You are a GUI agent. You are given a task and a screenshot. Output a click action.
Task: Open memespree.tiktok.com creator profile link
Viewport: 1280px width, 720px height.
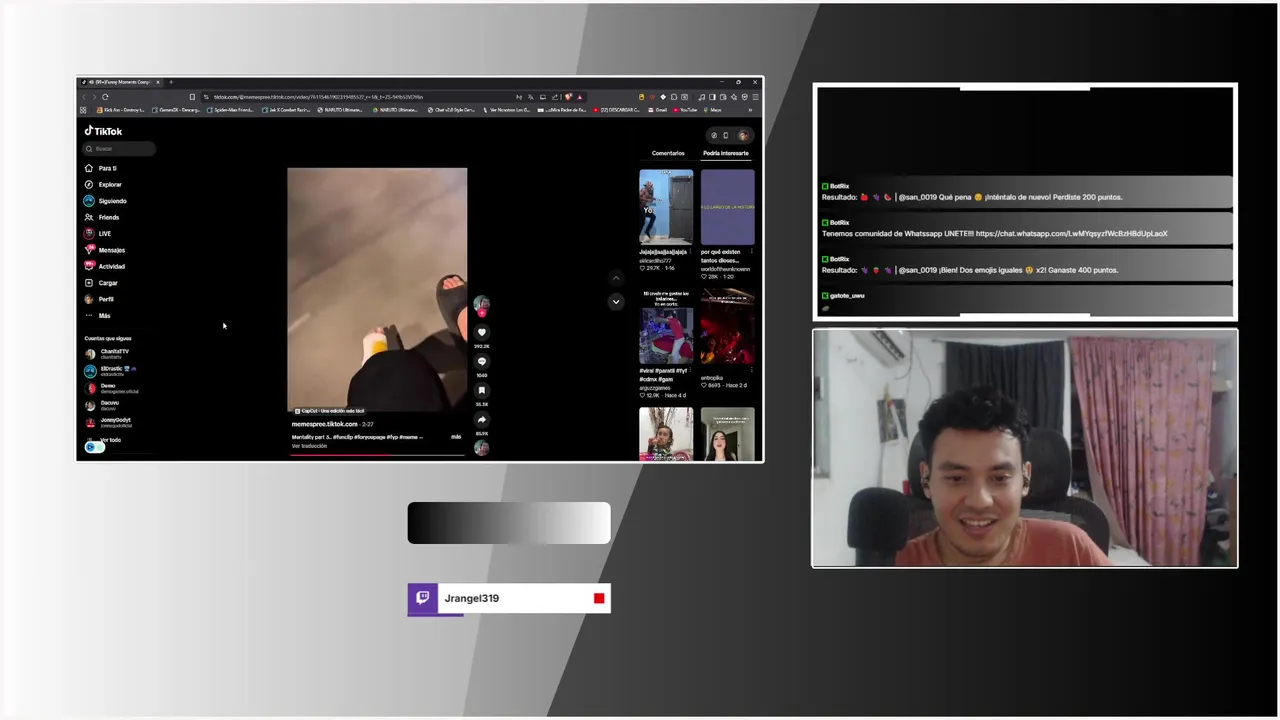coord(324,424)
